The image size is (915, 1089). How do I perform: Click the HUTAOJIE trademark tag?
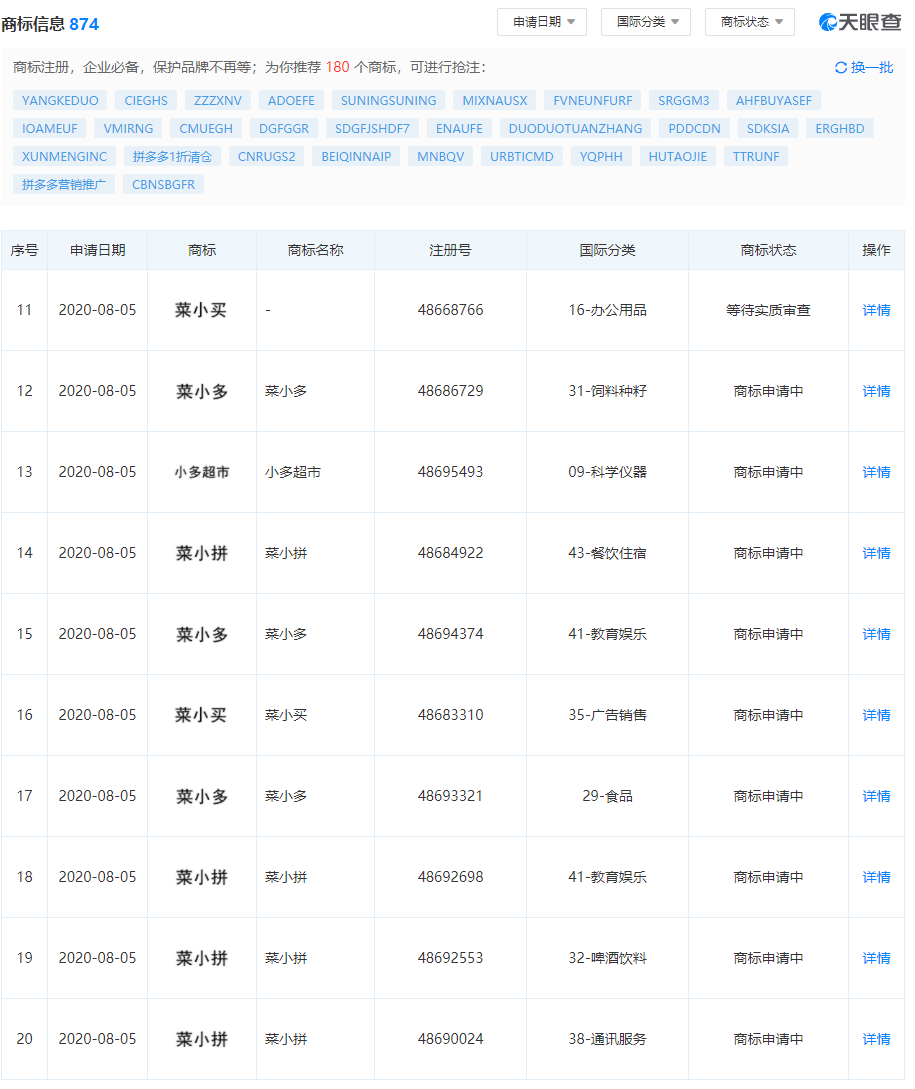tap(677, 156)
